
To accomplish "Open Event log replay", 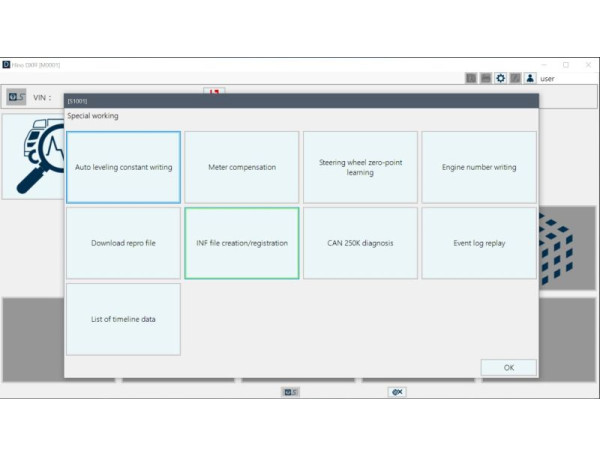I will (x=479, y=243).
